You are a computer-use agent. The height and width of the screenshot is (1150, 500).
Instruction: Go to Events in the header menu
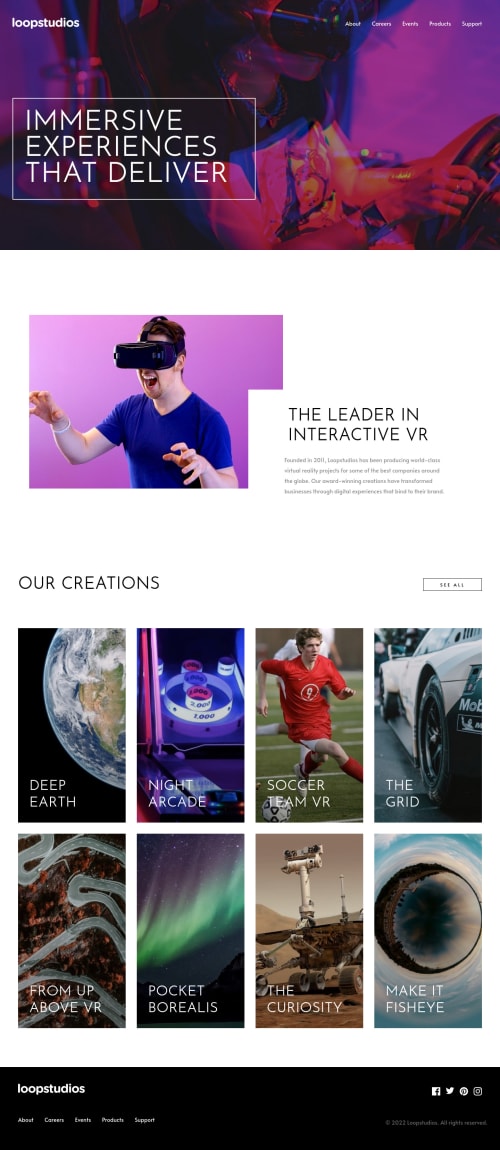click(x=411, y=23)
